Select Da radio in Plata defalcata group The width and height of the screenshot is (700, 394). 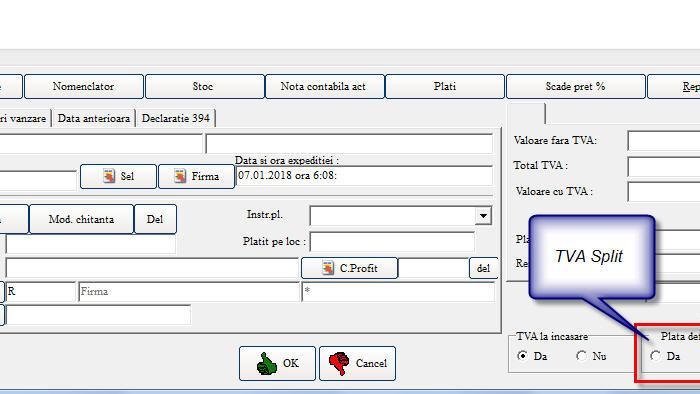655,356
